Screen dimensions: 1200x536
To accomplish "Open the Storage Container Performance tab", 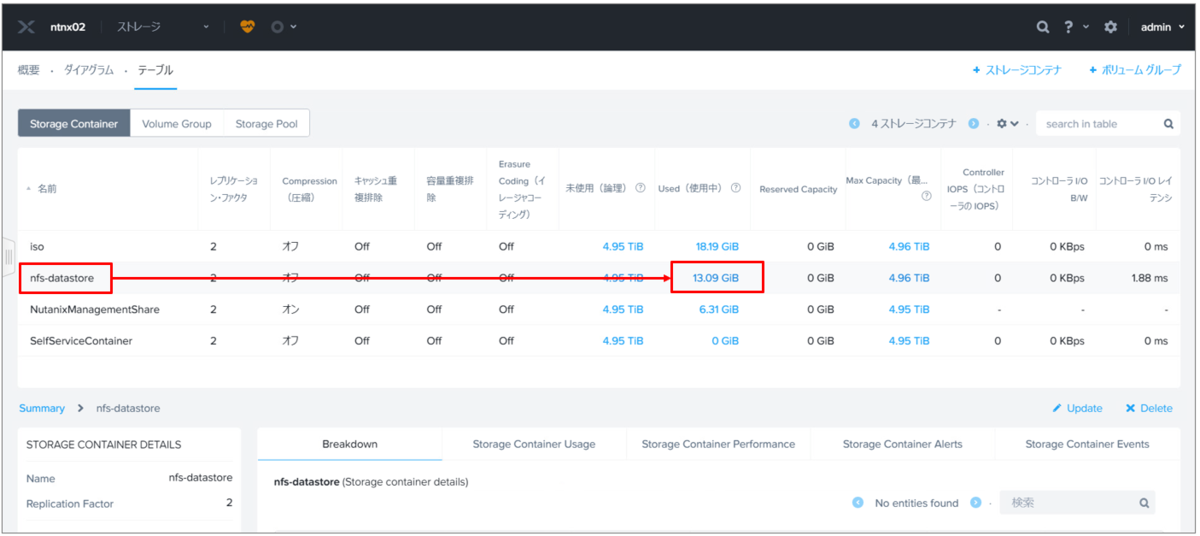I will click(718, 444).
